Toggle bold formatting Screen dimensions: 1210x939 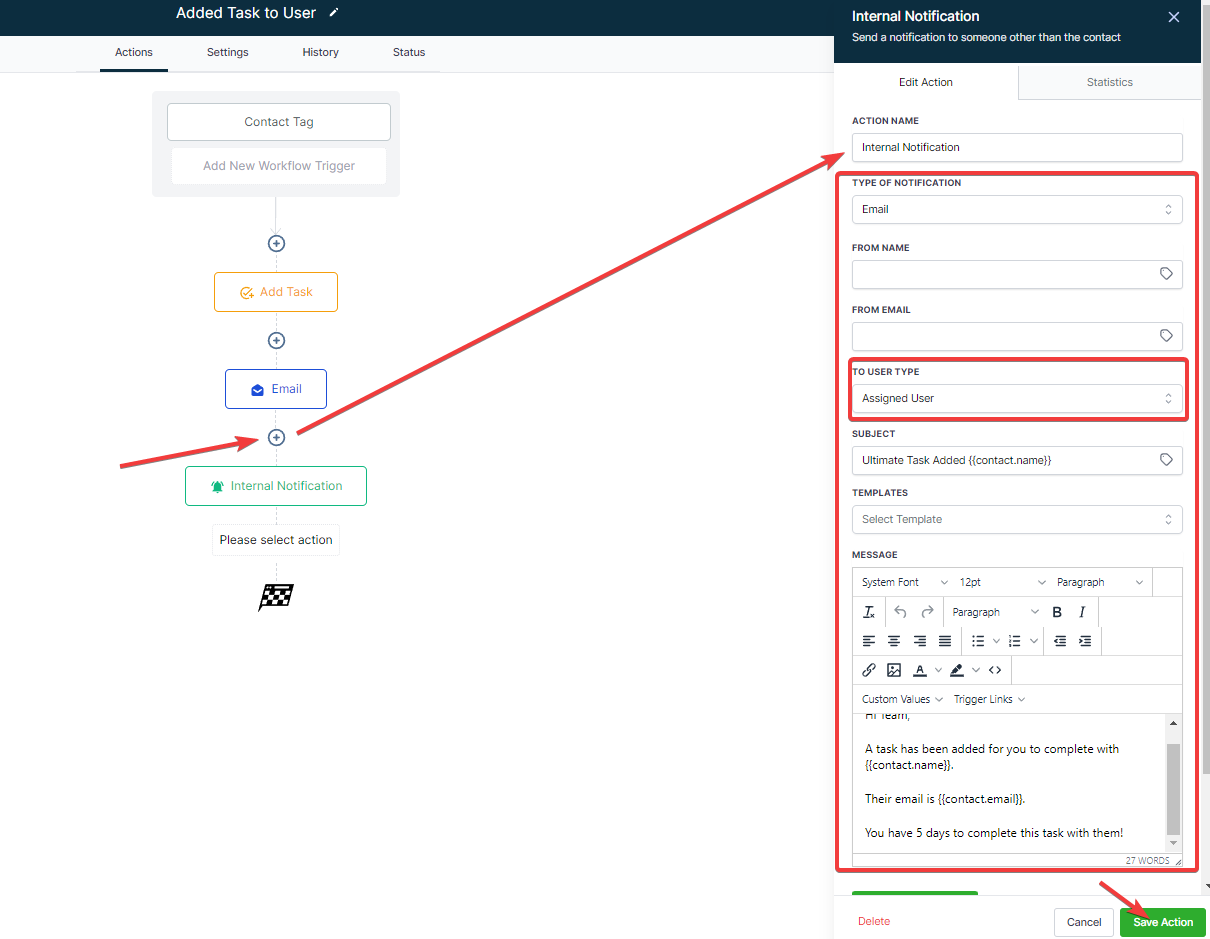[1057, 612]
